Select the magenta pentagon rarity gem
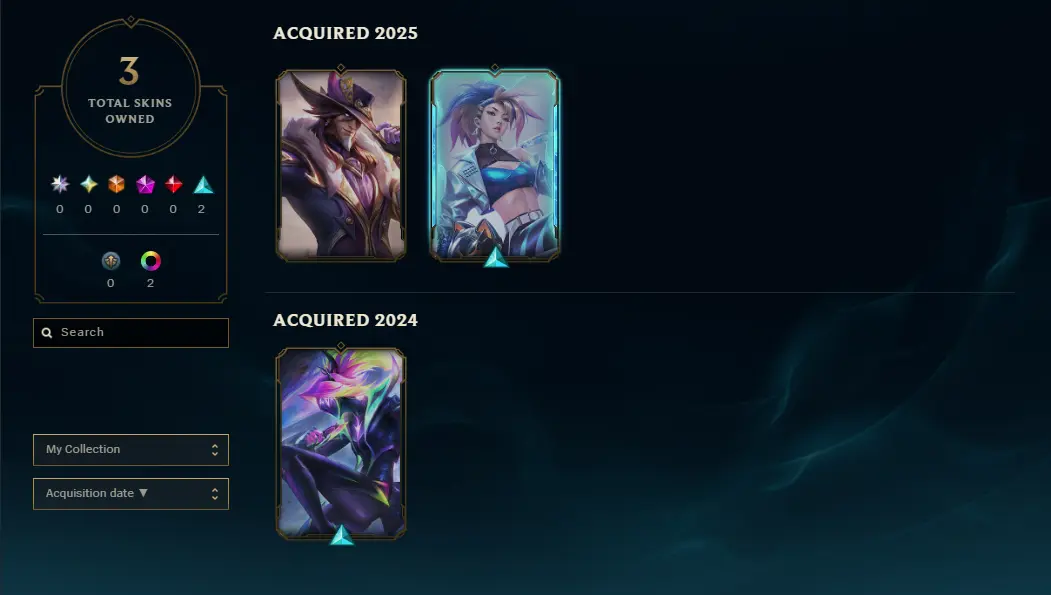 pyautogui.click(x=145, y=184)
